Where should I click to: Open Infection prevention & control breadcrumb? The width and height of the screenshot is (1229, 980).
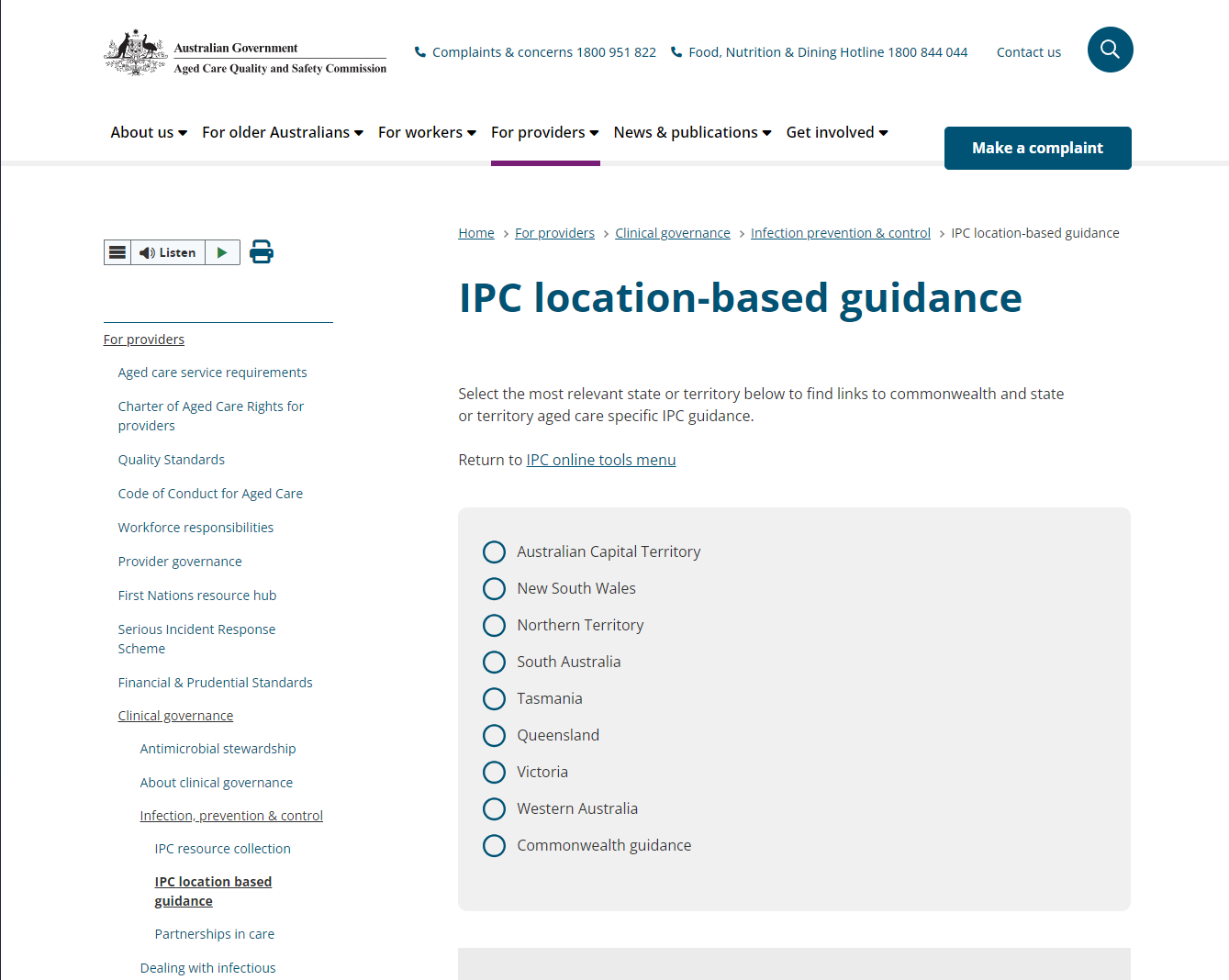[x=840, y=232]
